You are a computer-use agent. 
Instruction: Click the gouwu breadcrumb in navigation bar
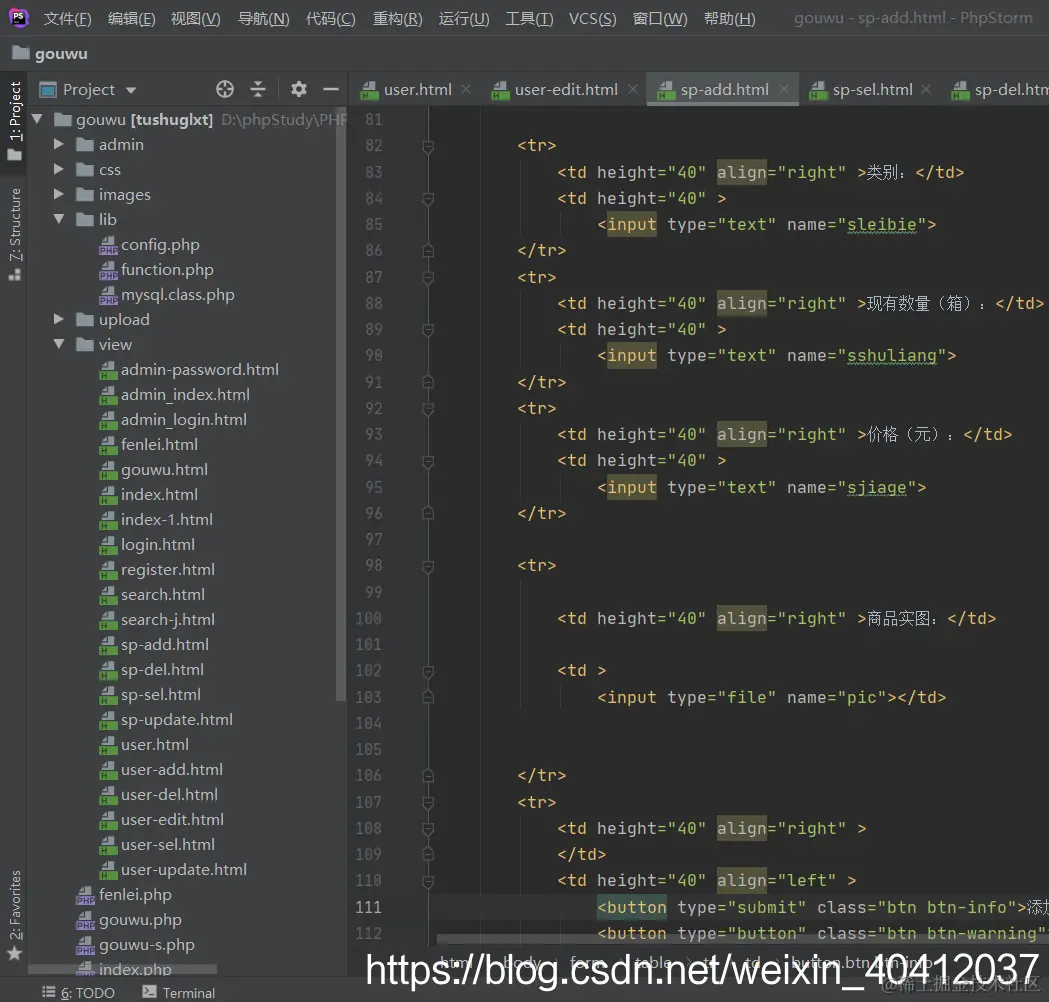pos(50,54)
